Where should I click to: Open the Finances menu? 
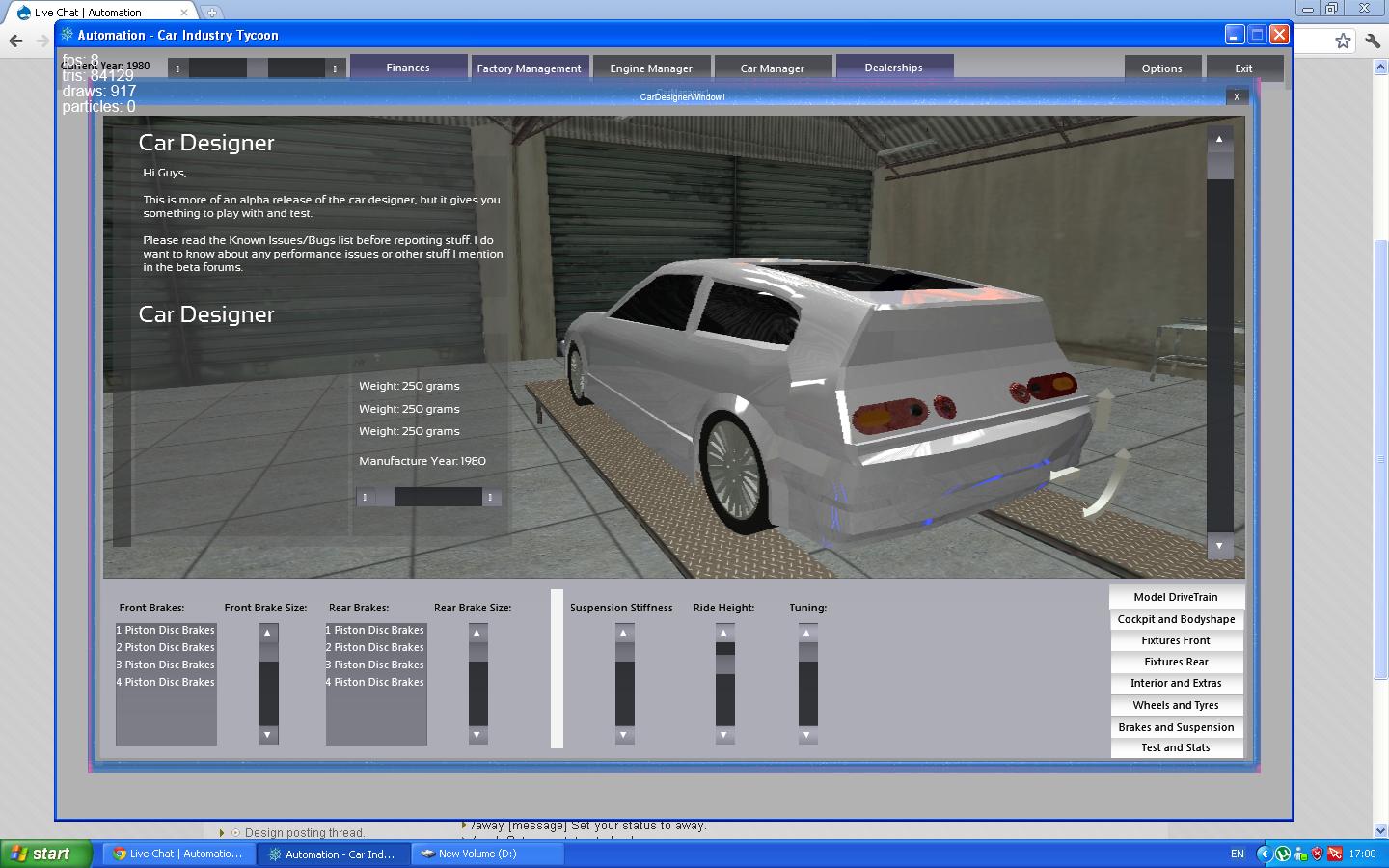tap(408, 68)
